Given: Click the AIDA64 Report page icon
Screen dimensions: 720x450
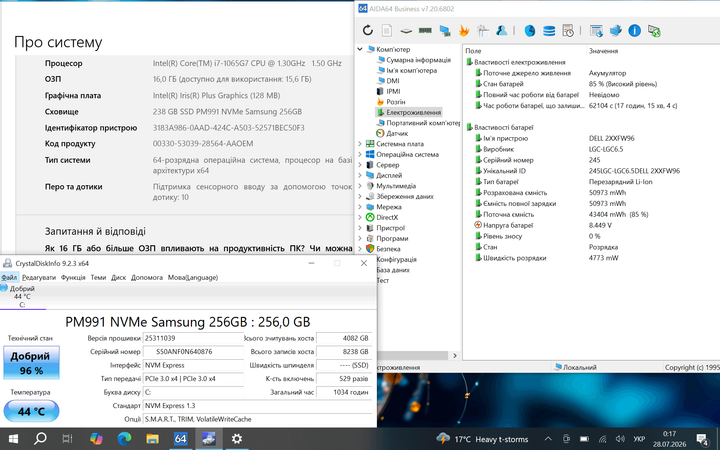Looking at the screenshot, I should tap(387, 31).
